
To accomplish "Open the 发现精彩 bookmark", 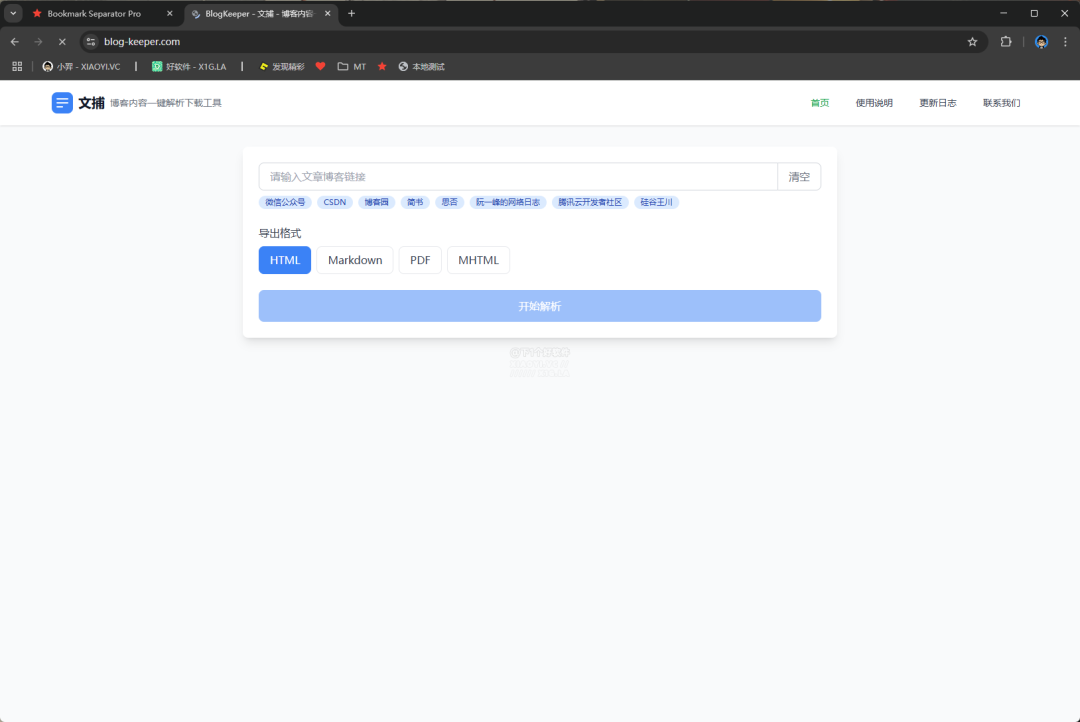I will coord(282,67).
